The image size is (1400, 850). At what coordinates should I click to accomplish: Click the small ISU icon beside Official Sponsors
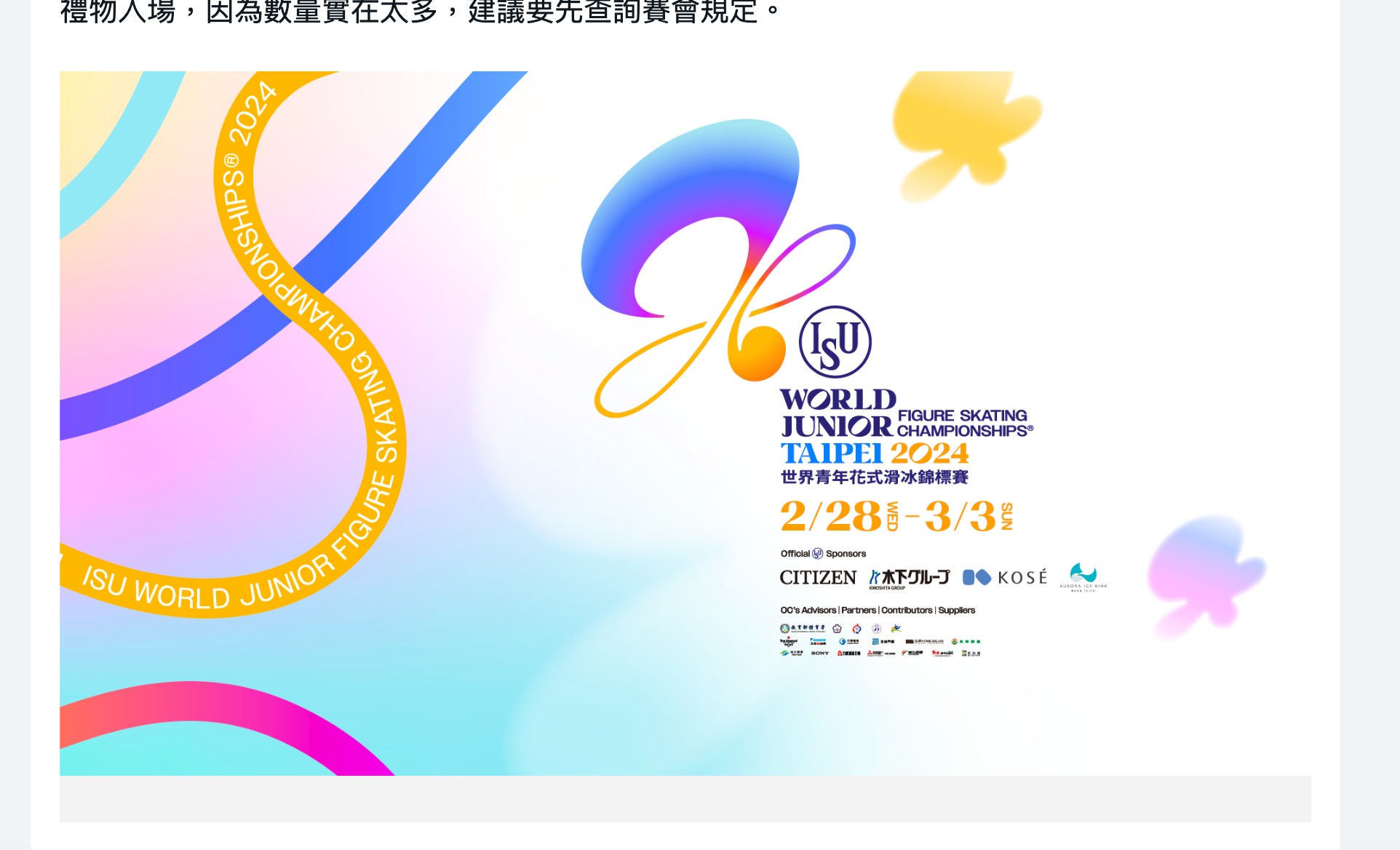[817, 554]
